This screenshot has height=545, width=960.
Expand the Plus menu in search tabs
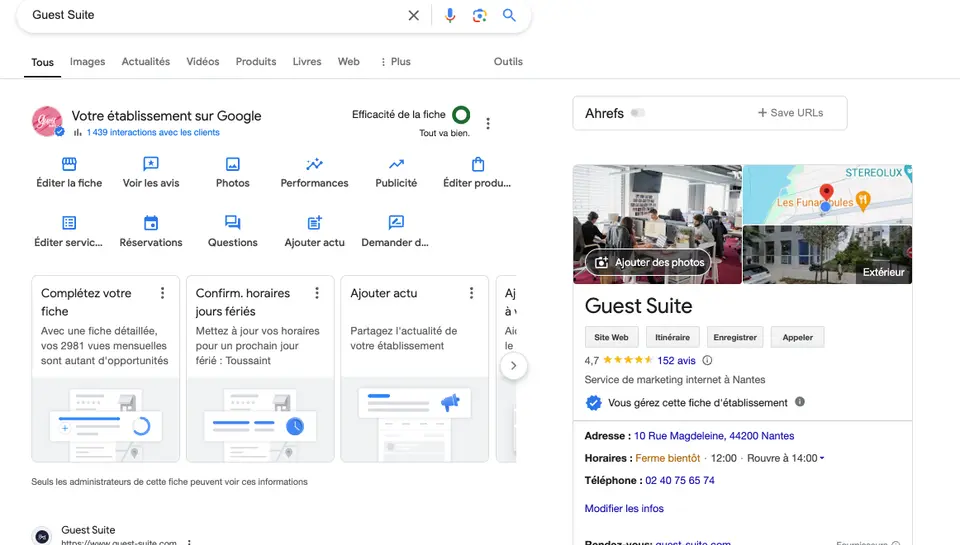pyautogui.click(x=396, y=62)
